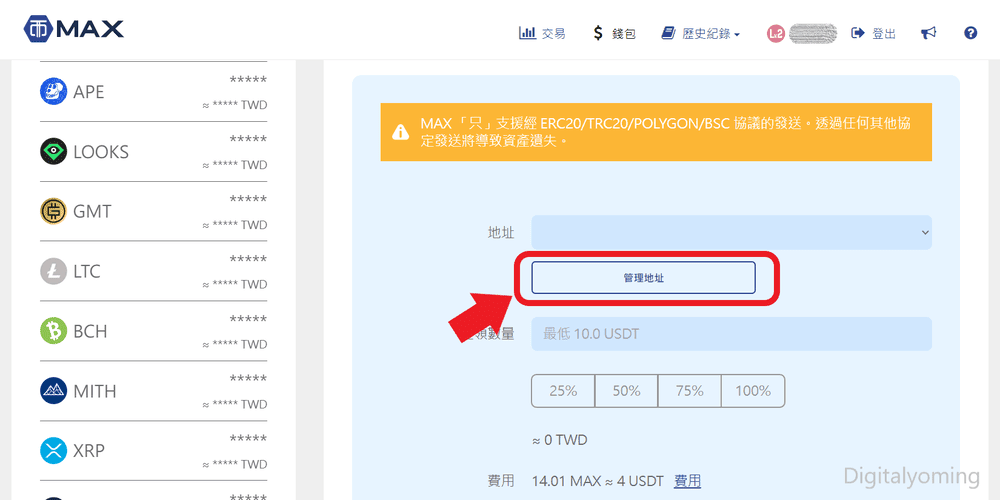Open the APE wallet row label
This screenshot has width=1000, height=500.
(89, 92)
